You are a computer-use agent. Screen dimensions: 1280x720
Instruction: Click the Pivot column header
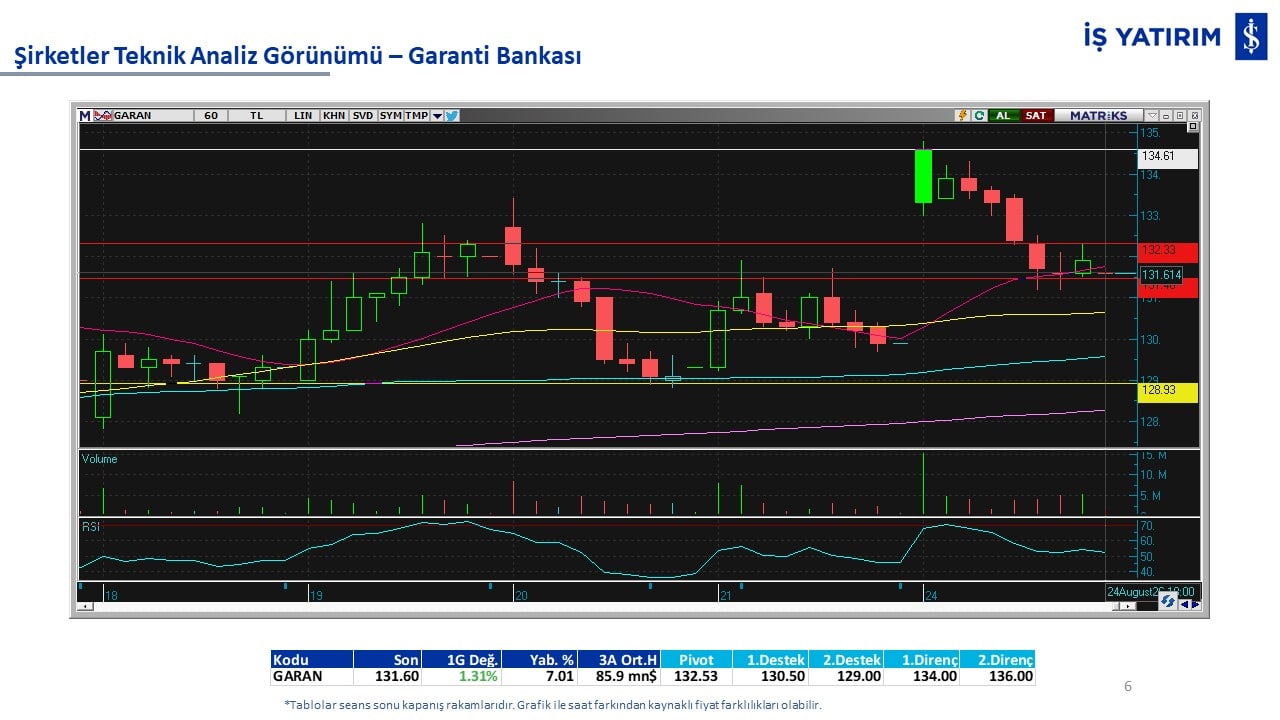(x=697, y=659)
